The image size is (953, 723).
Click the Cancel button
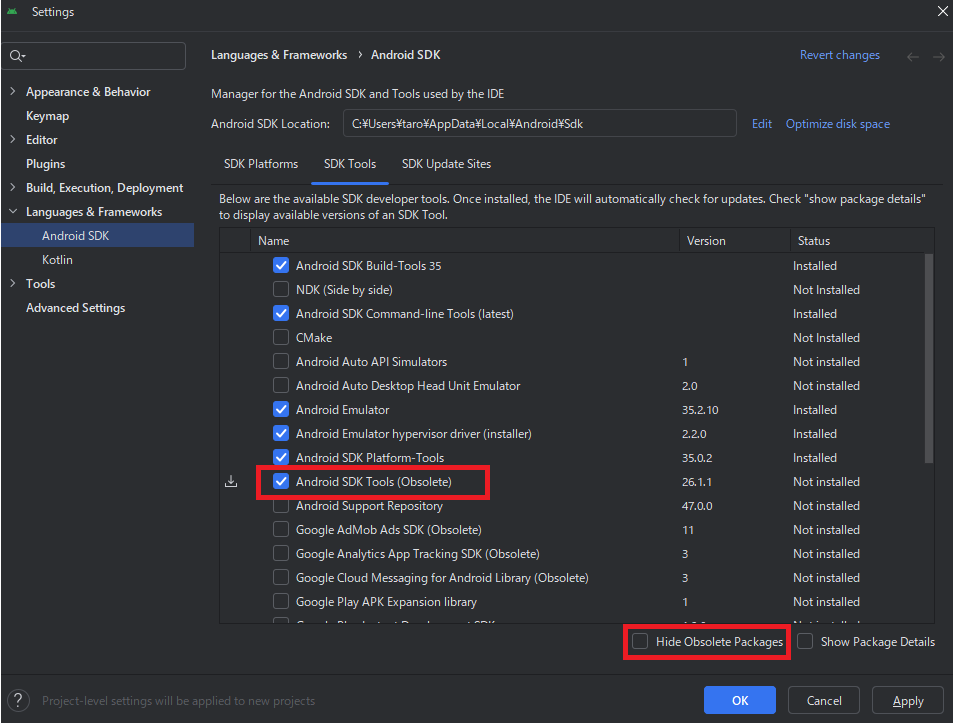click(x=824, y=701)
